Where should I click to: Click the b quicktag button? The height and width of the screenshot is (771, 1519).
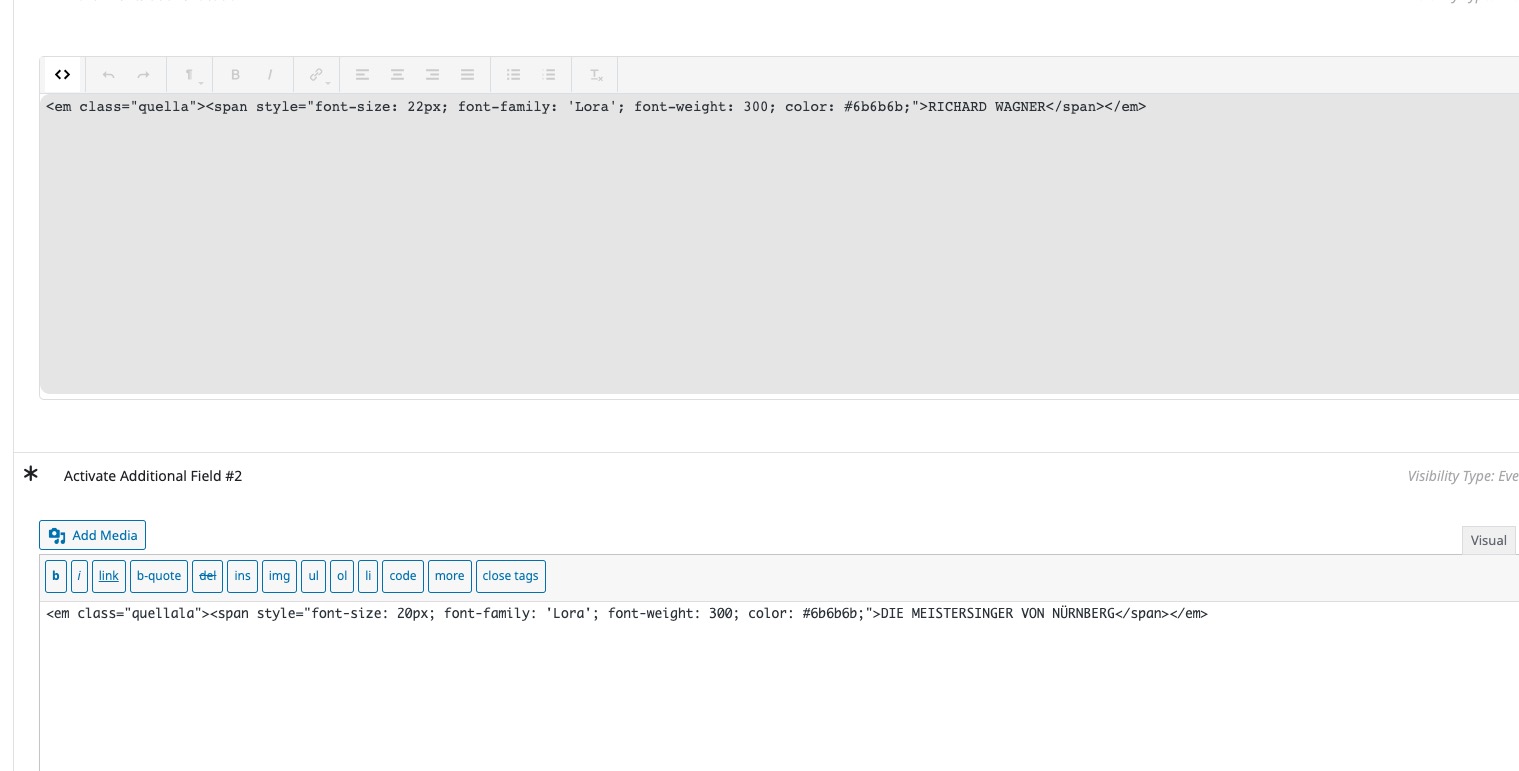click(x=56, y=576)
